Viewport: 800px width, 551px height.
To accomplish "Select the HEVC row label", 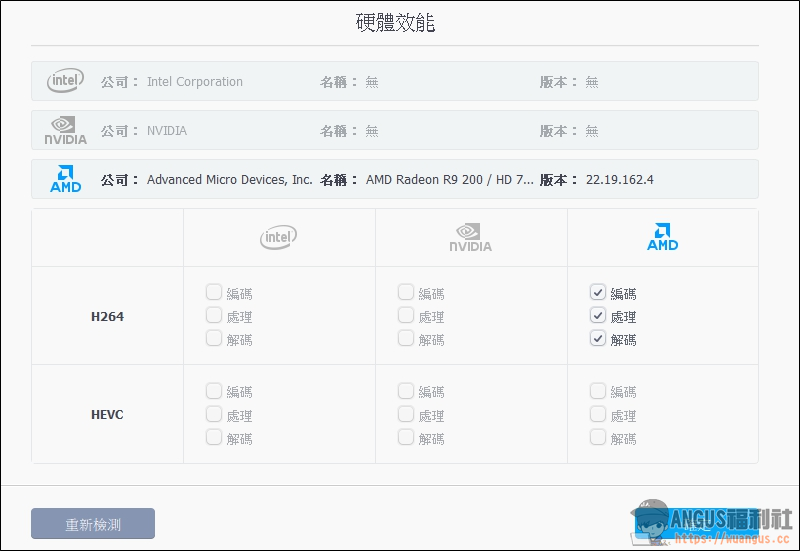I will coord(107,414).
